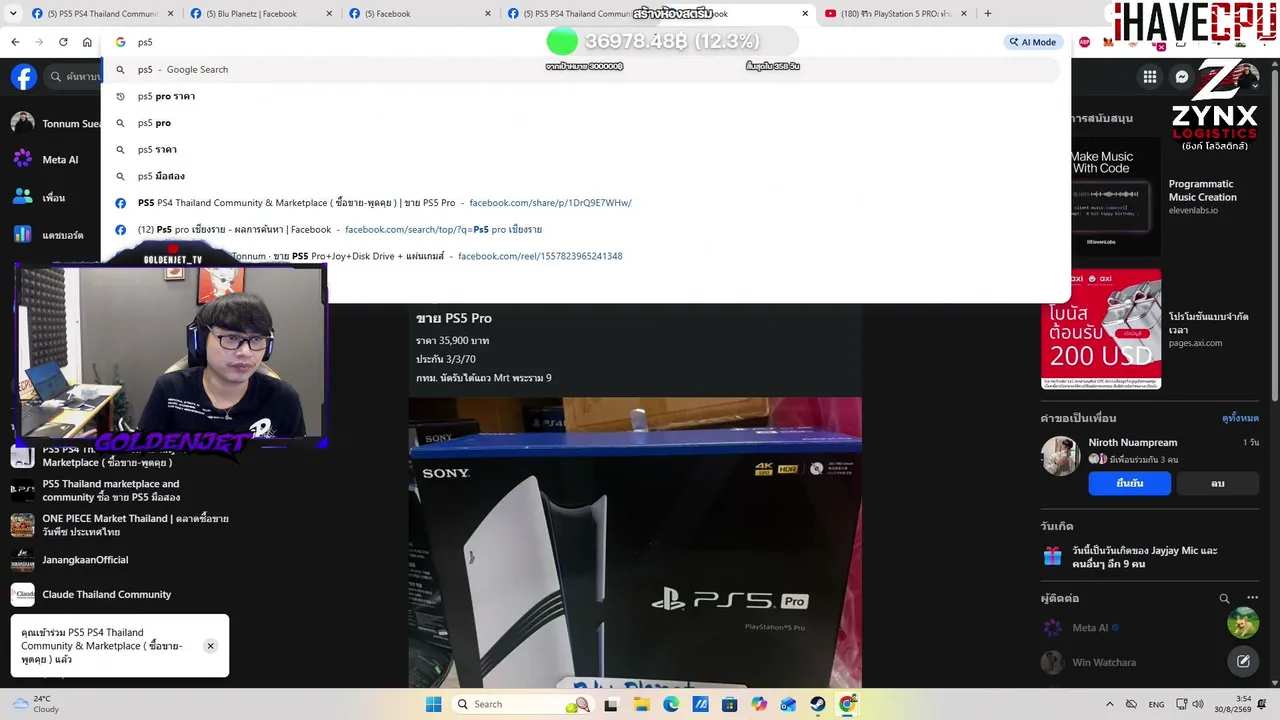Click the Windows taskbar Search box
Image resolution: width=1280 pixels, height=720 pixels.
[522, 704]
